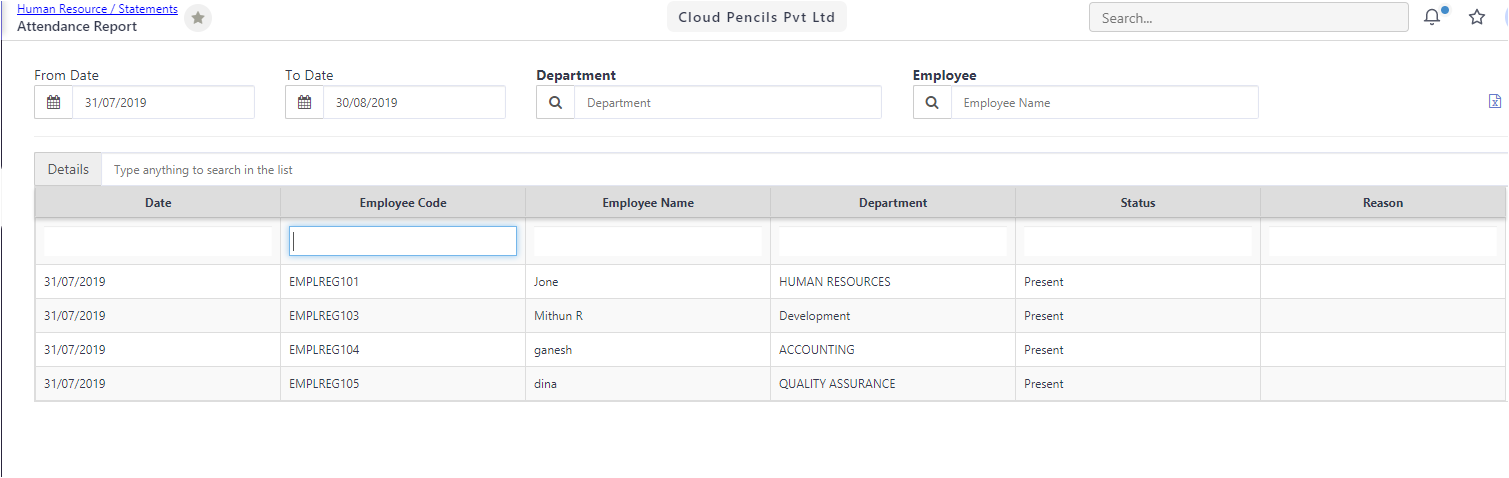Click the ACCOUNTING department cell
The width and height of the screenshot is (1509, 478).
[893, 350]
